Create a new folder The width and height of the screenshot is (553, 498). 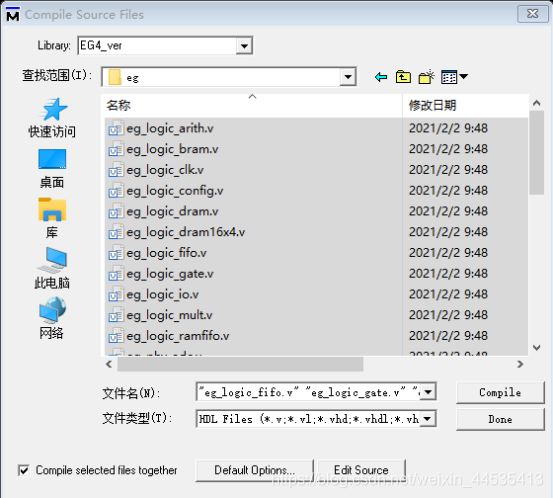click(x=426, y=77)
